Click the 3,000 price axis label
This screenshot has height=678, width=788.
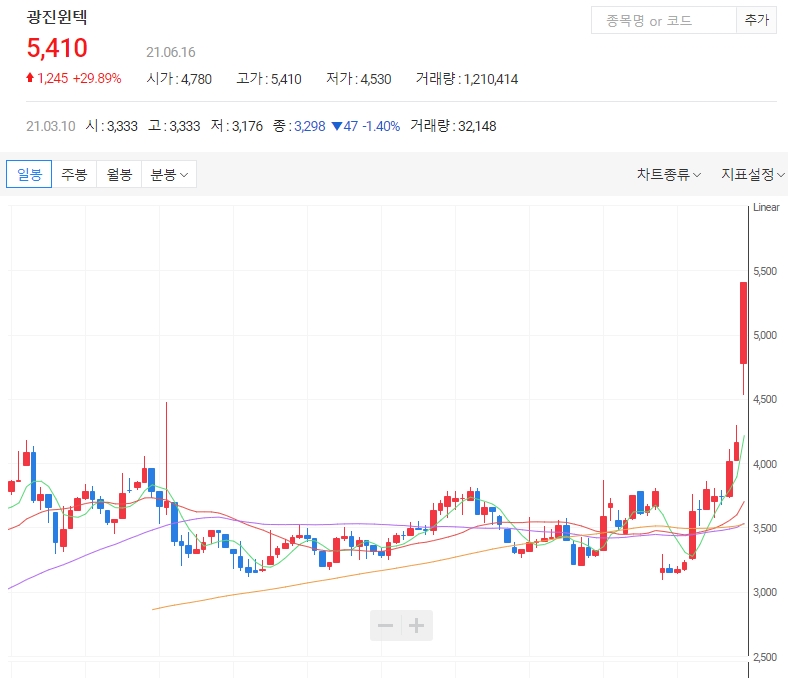tap(765, 593)
